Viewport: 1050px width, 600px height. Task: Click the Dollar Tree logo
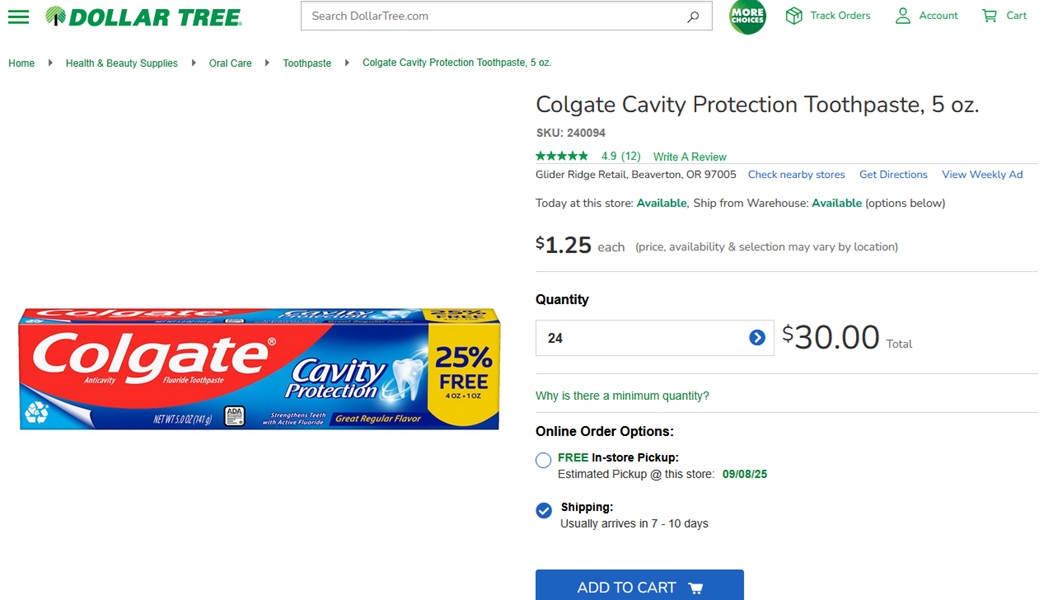click(x=143, y=17)
